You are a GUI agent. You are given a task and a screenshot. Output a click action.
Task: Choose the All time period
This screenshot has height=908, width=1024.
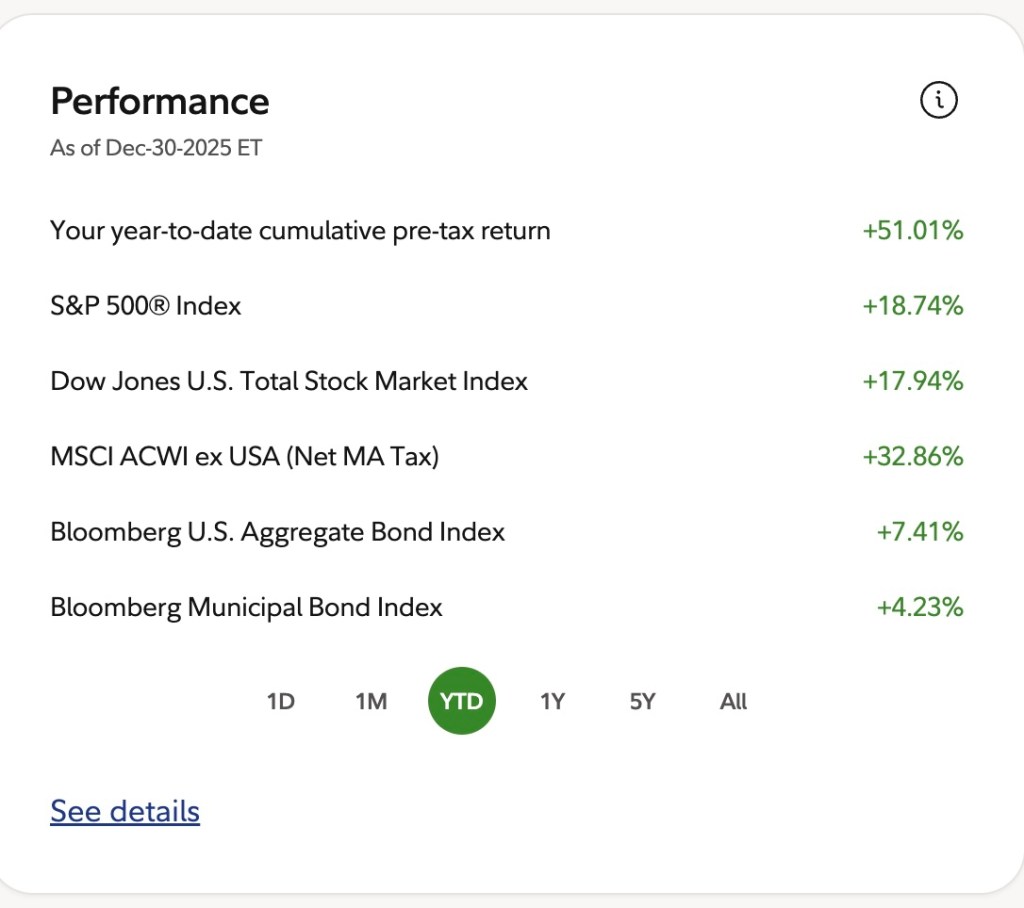pyautogui.click(x=733, y=702)
